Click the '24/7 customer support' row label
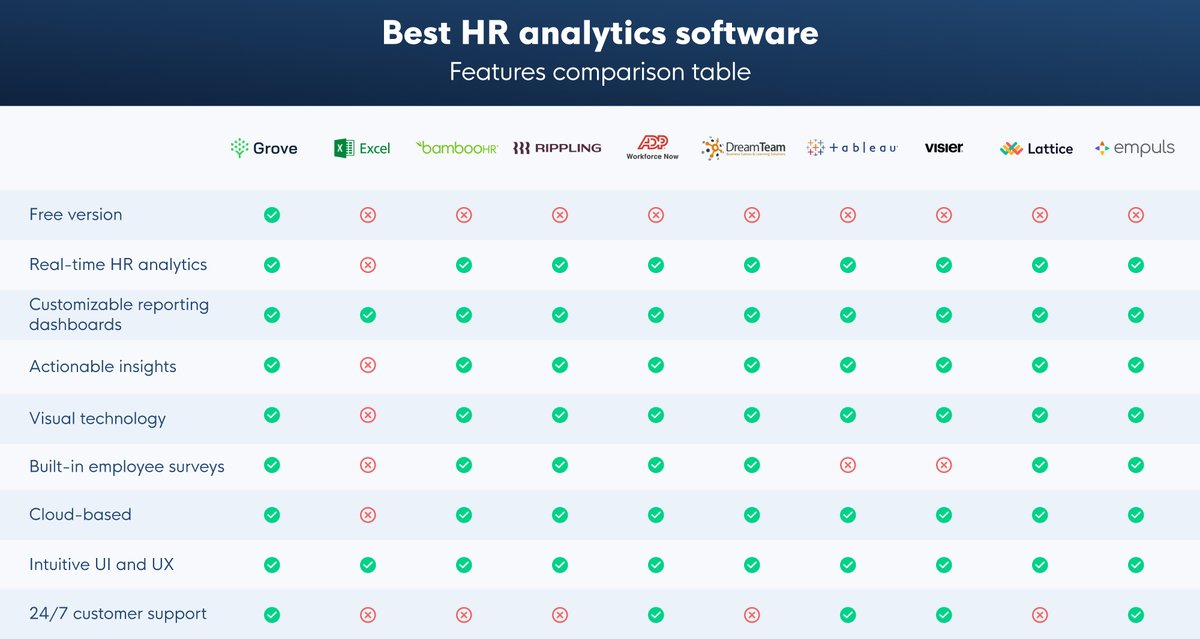Viewport: 1200px width, 639px height. click(118, 614)
